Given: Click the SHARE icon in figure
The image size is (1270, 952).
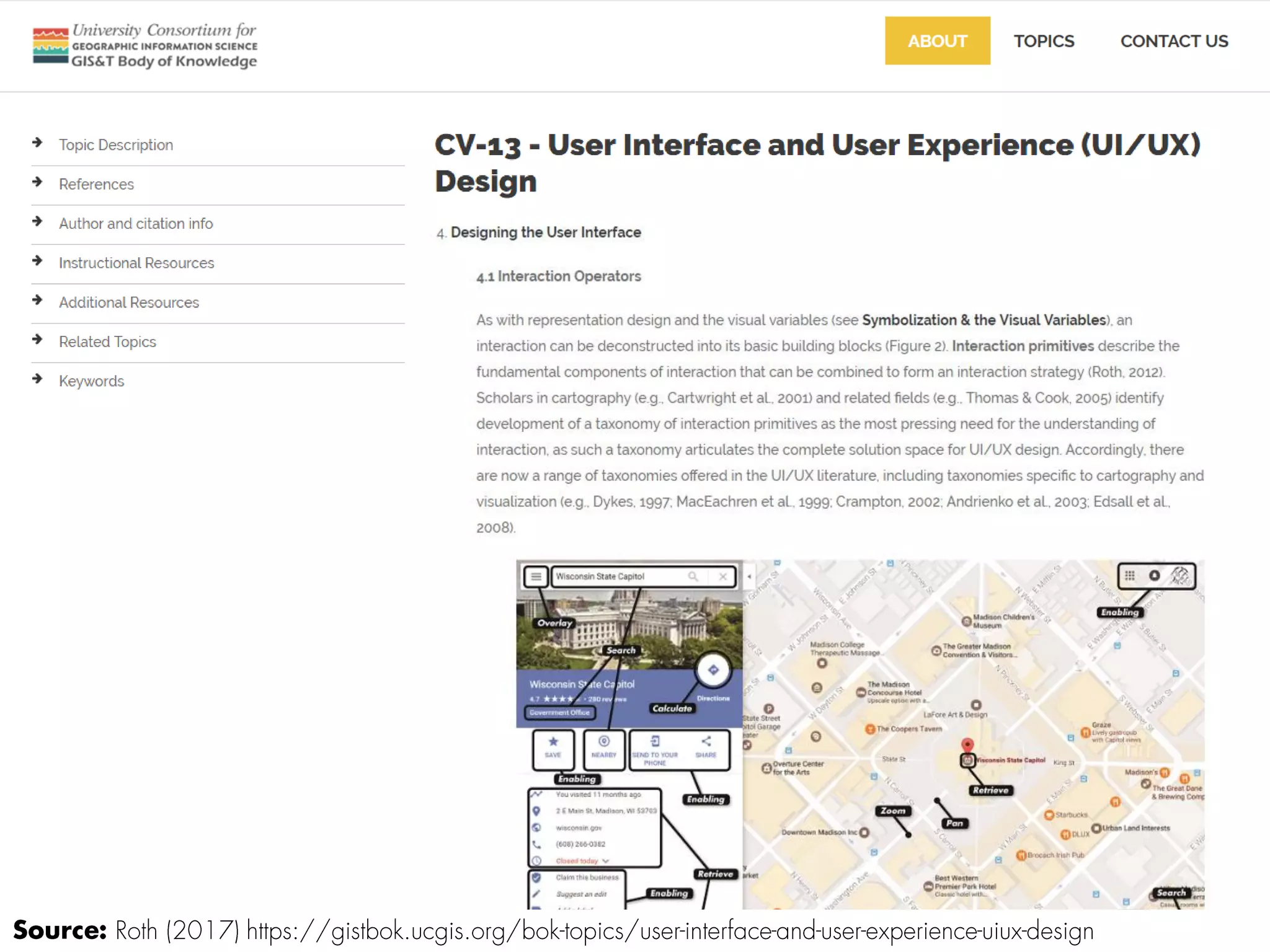Looking at the screenshot, I should tap(706, 742).
